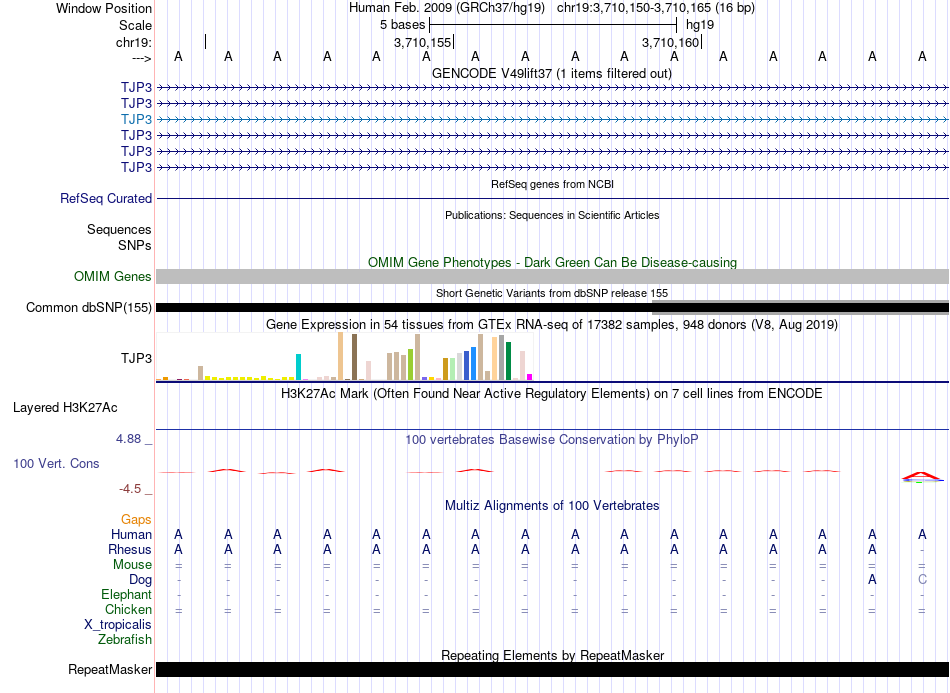Click the Zebrafish species label
The height and width of the screenshot is (693, 950).
coord(125,640)
